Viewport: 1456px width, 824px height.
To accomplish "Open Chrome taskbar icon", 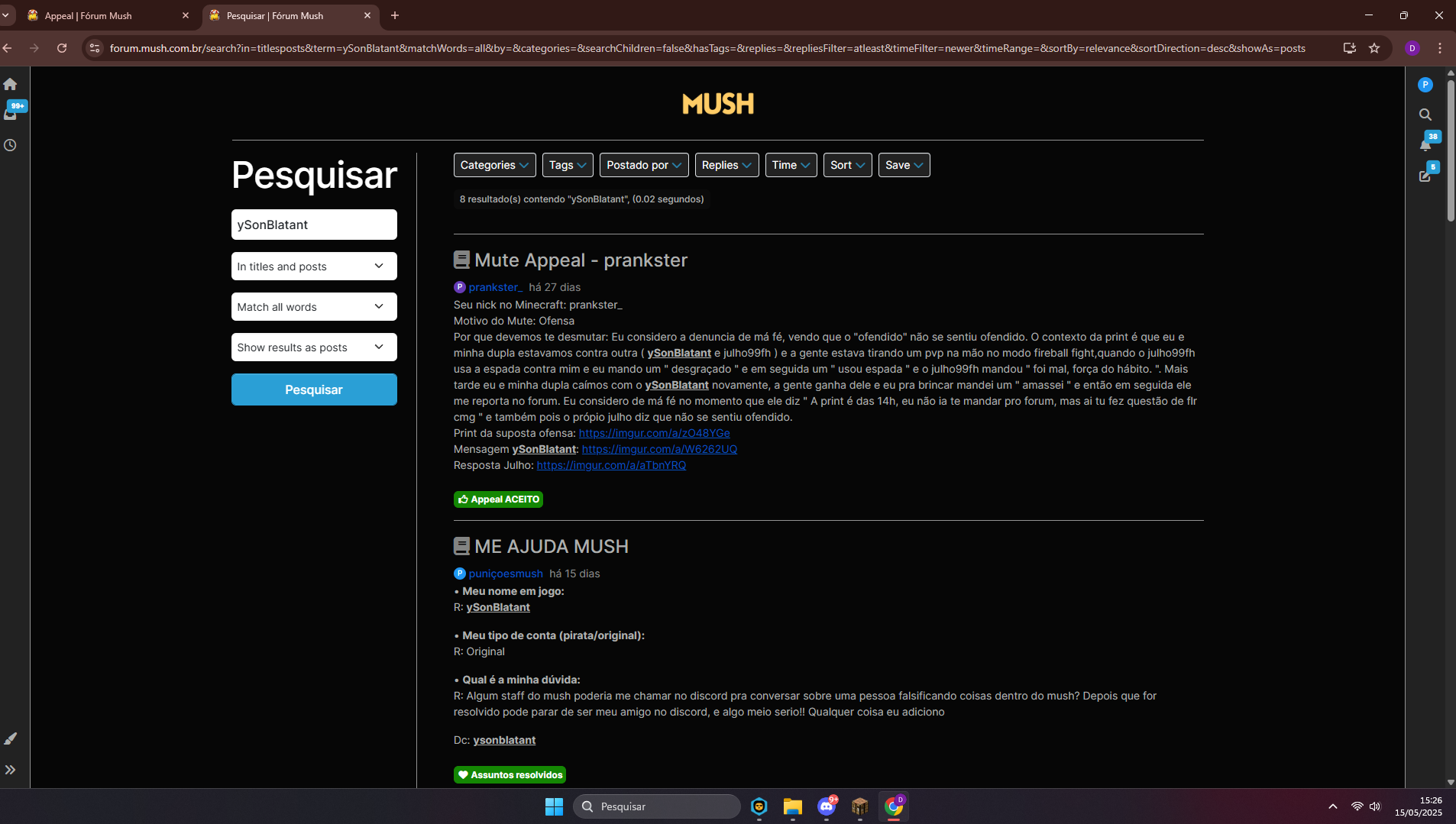I will point(894,806).
